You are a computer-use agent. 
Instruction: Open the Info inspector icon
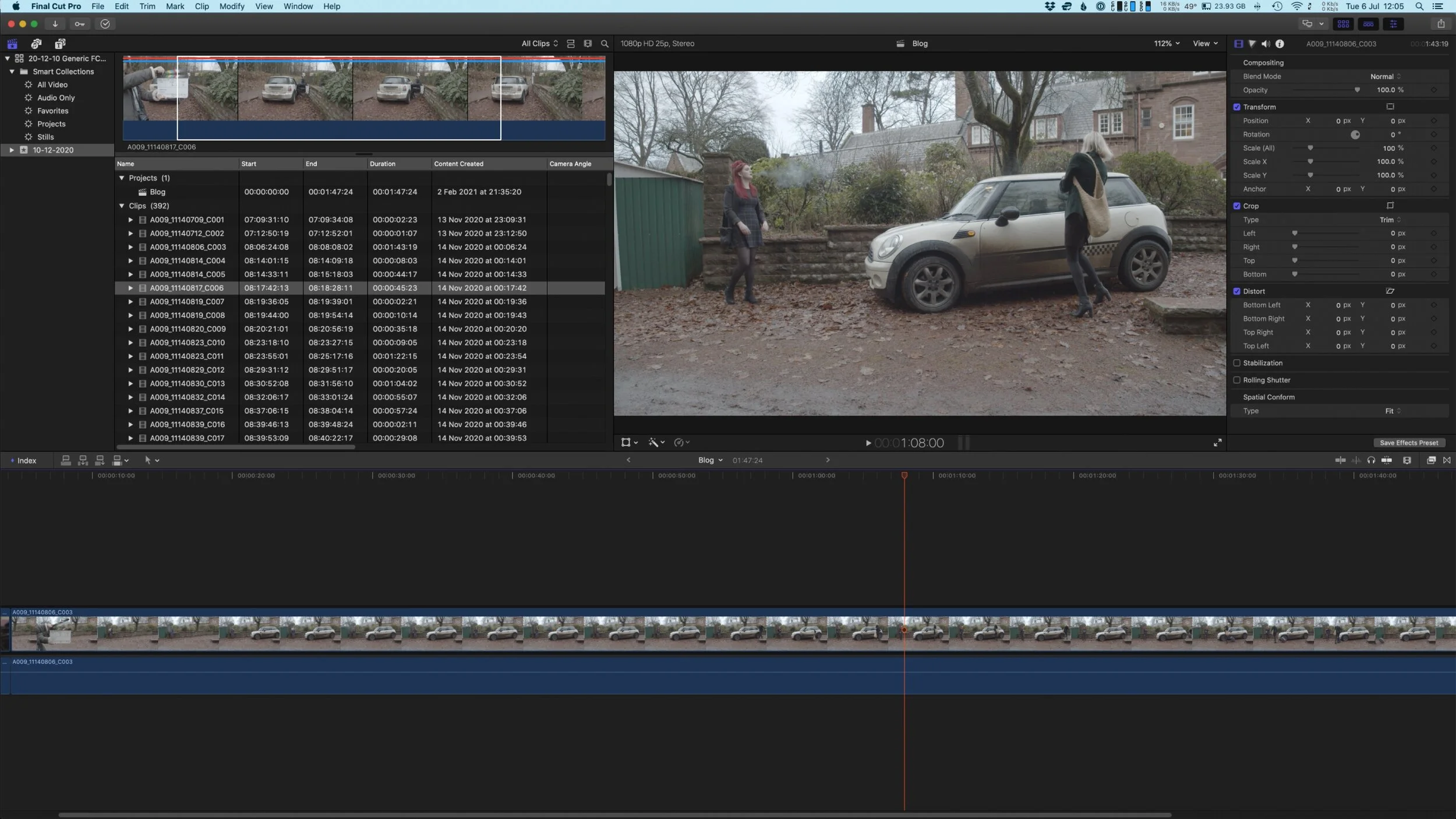click(1280, 44)
